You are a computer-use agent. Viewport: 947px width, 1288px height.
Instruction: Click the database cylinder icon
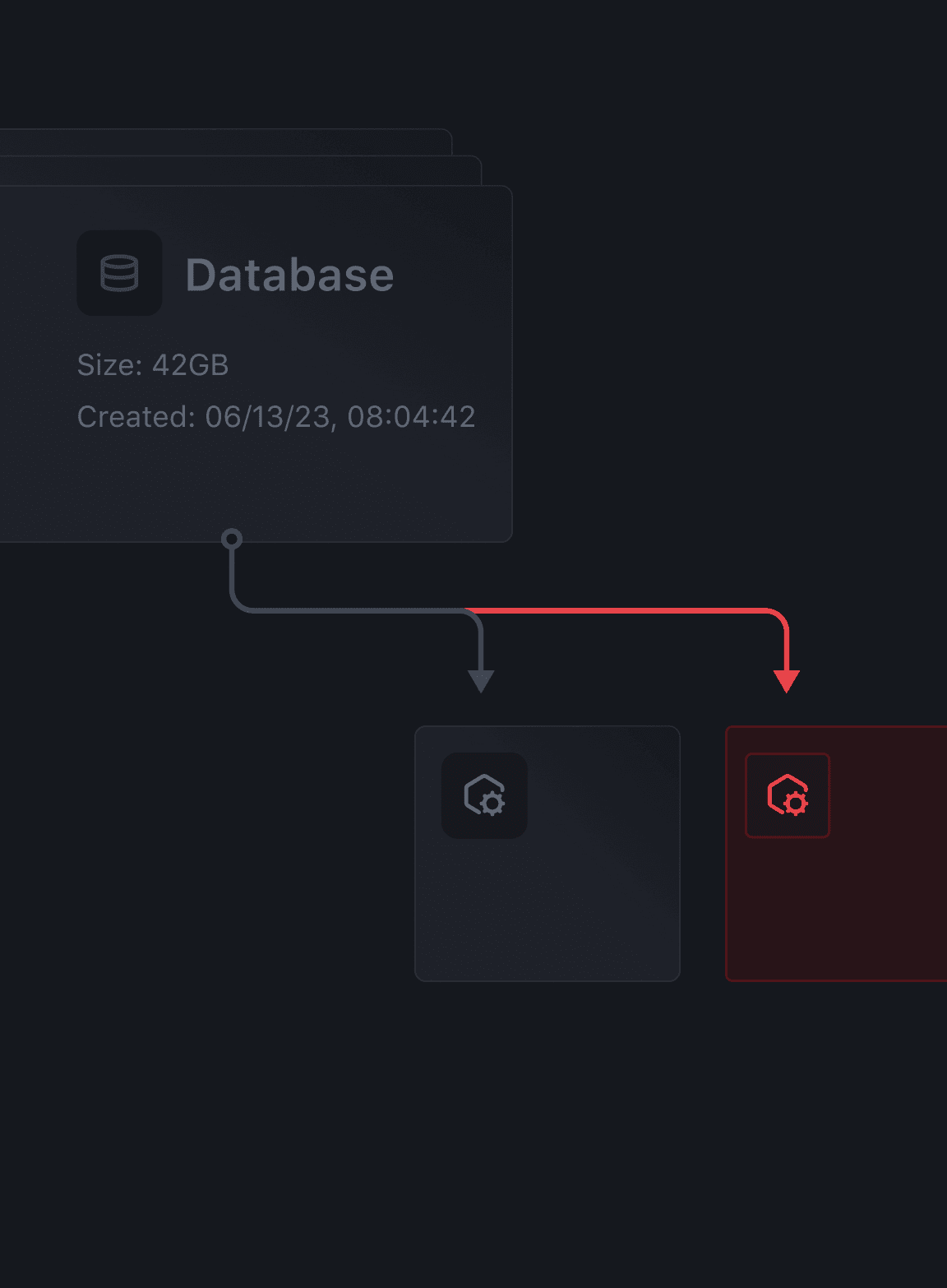[x=119, y=273]
